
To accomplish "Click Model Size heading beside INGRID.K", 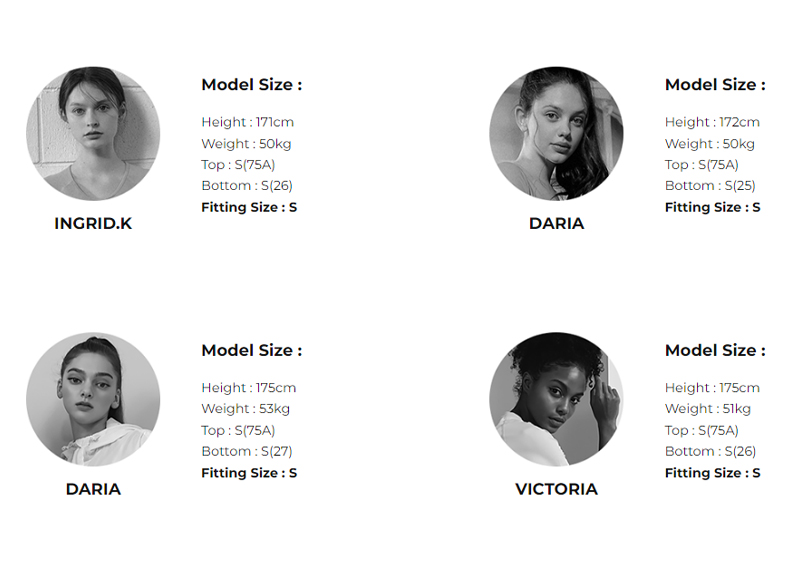I will pos(251,85).
